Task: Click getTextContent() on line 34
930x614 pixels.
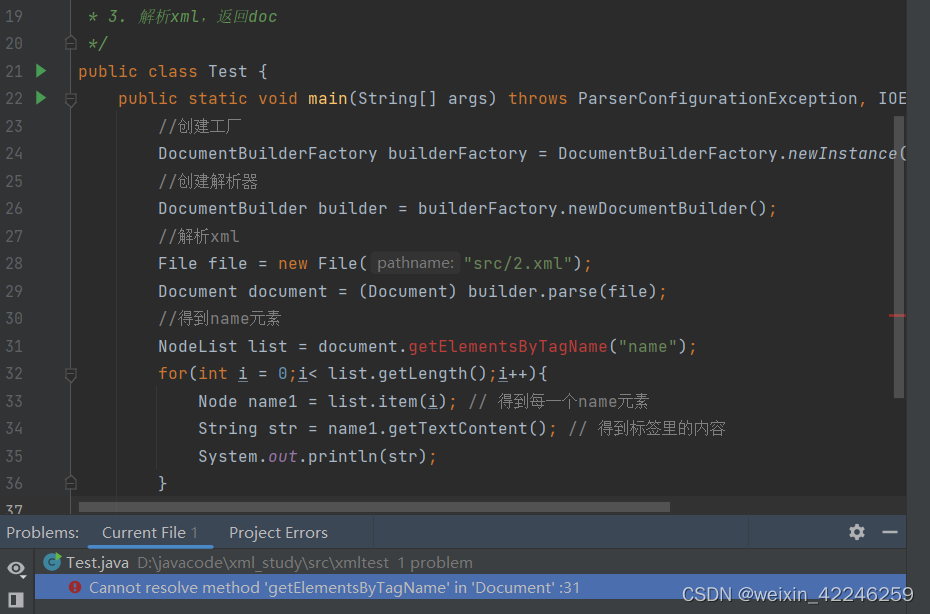Action: point(467,428)
